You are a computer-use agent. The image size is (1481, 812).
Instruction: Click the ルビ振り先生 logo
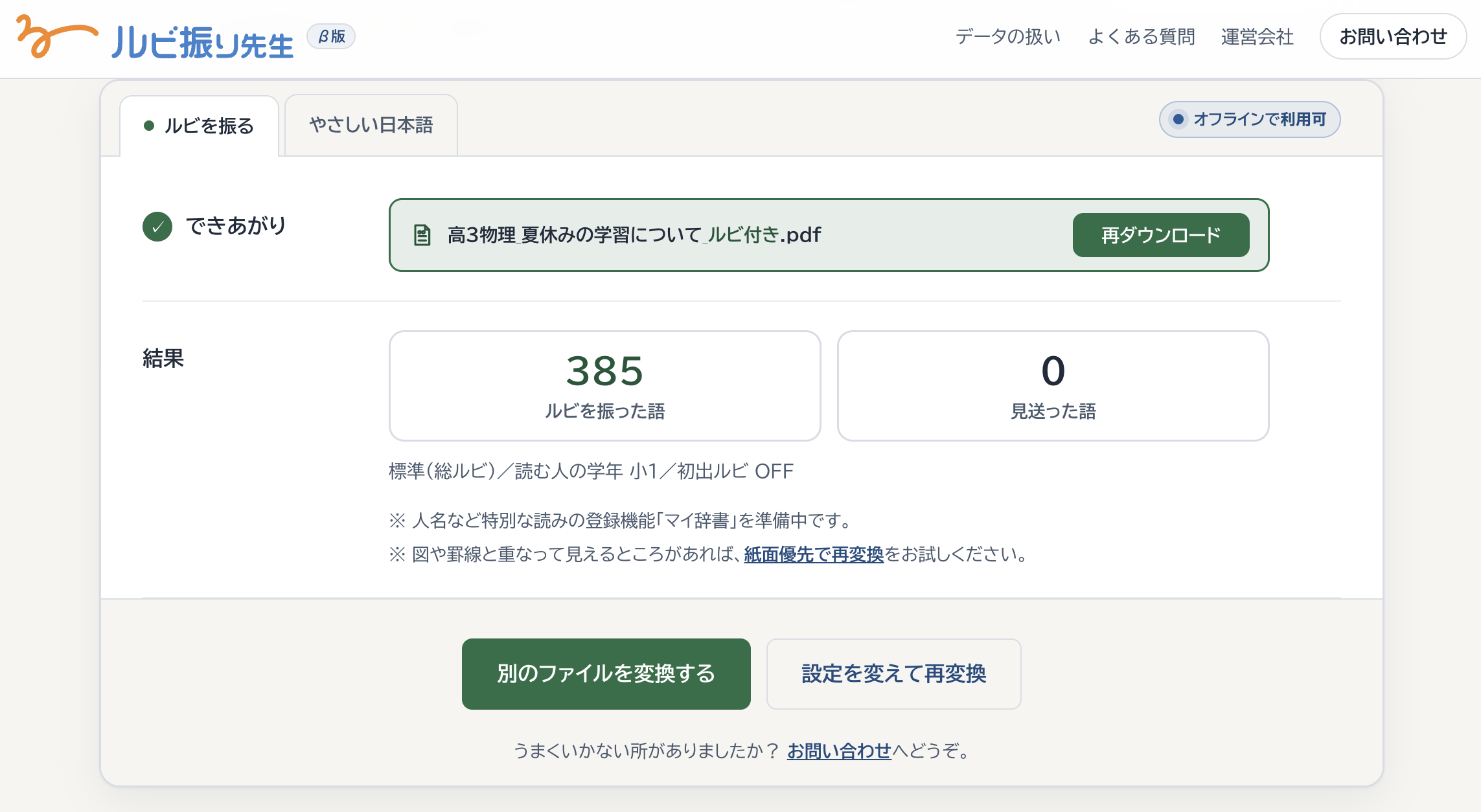coord(154,38)
